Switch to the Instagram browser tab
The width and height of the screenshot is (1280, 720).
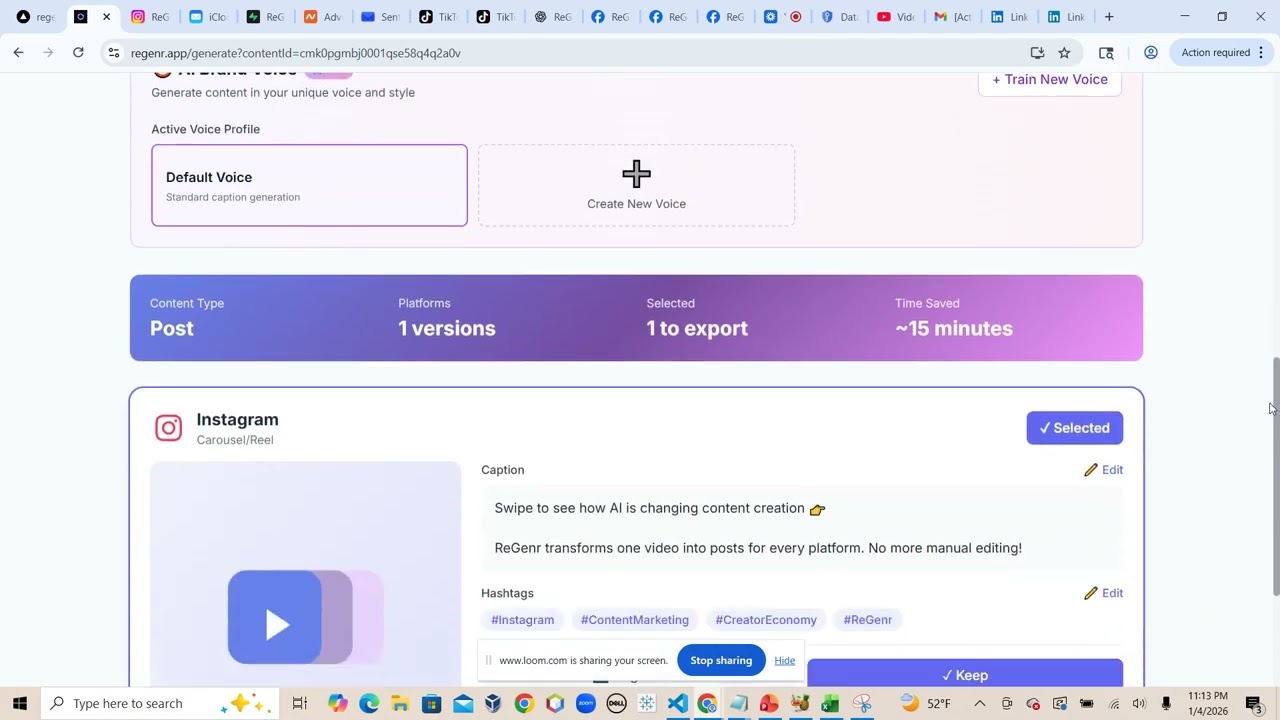[x=150, y=17]
